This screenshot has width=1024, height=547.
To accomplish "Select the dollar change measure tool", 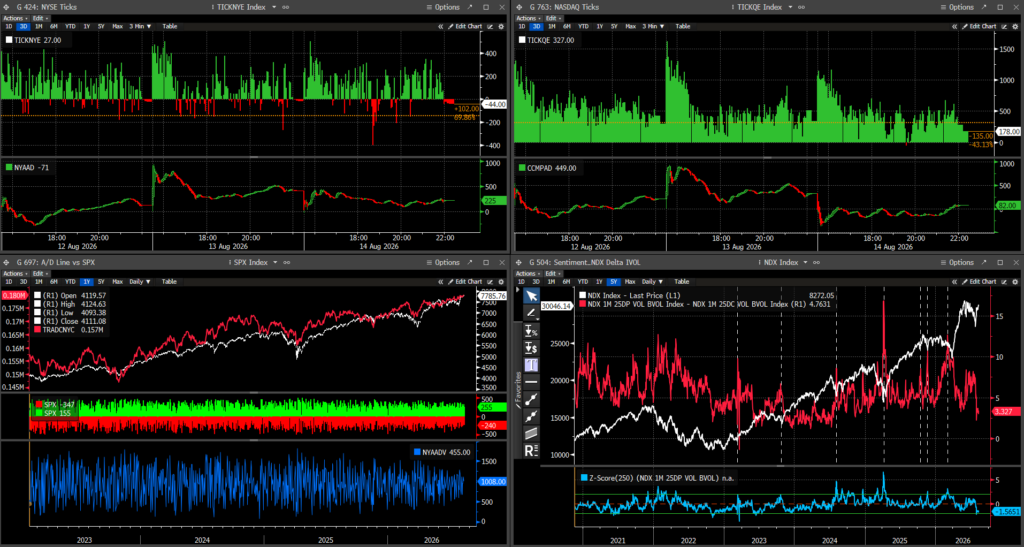I will (x=532, y=348).
